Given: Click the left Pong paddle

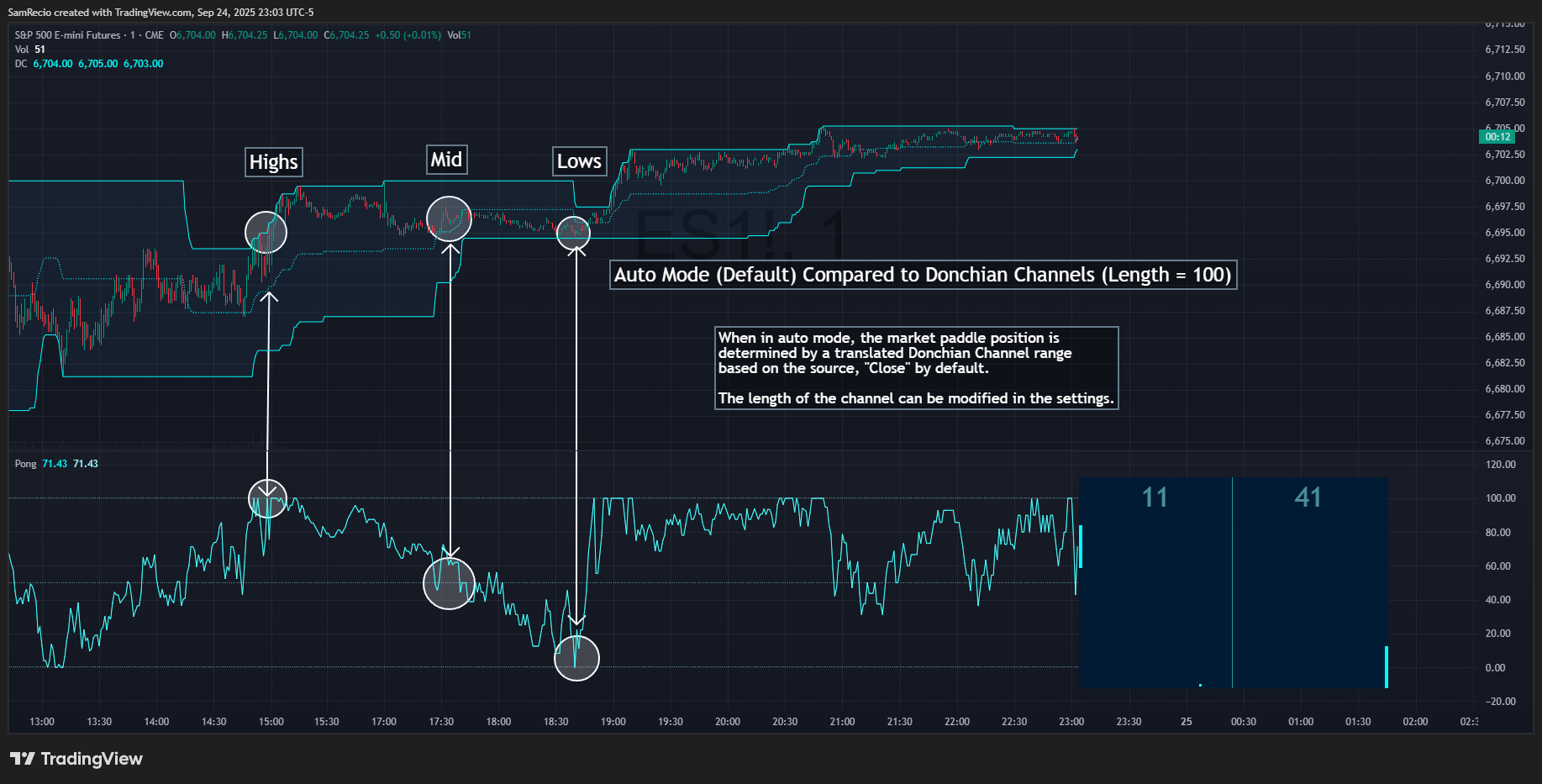Looking at the screenshot, I should coord(1081,546).
